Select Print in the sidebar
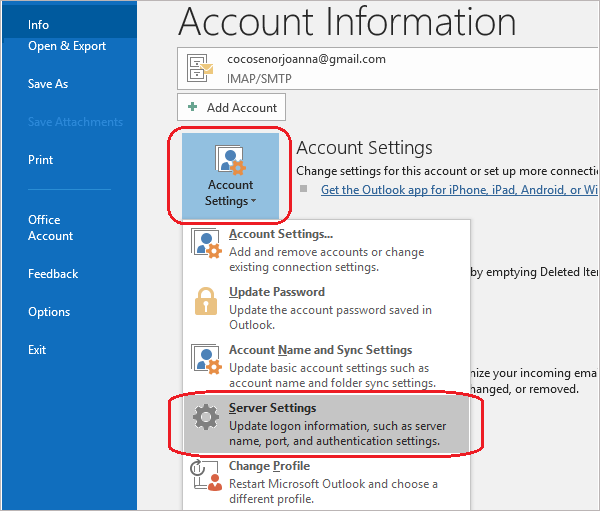Image resolution: width=600 pixels, height=511 pixels. [x=40, y=160]
